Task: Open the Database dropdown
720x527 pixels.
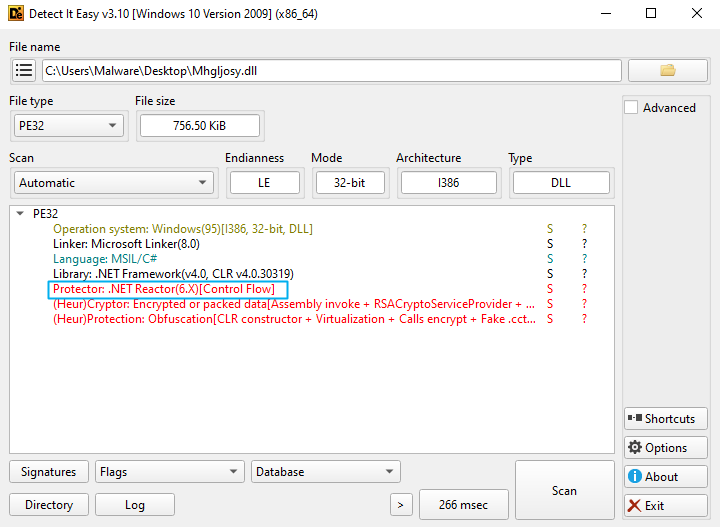Action: (x=324, y=472)
